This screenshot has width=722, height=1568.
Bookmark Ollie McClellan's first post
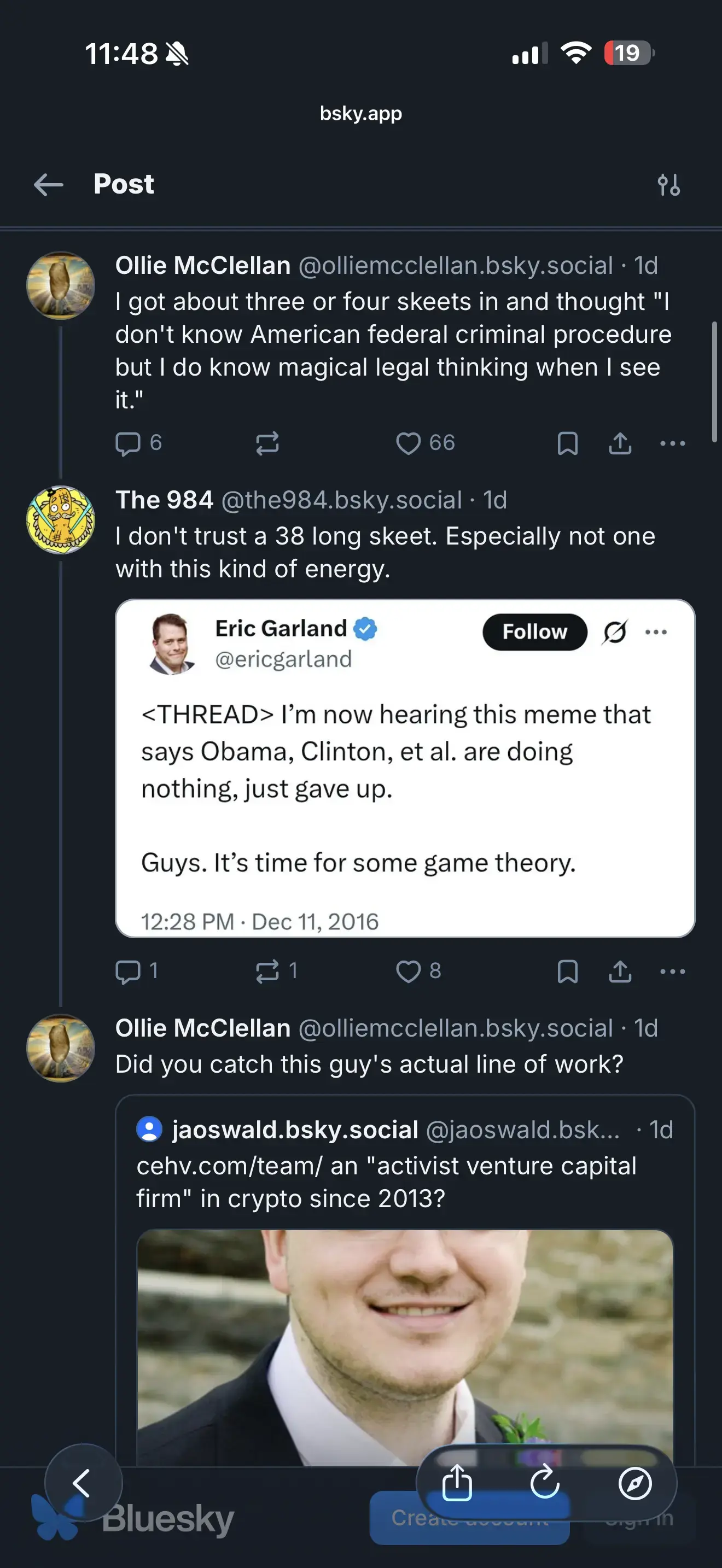(x=567, y=443)
